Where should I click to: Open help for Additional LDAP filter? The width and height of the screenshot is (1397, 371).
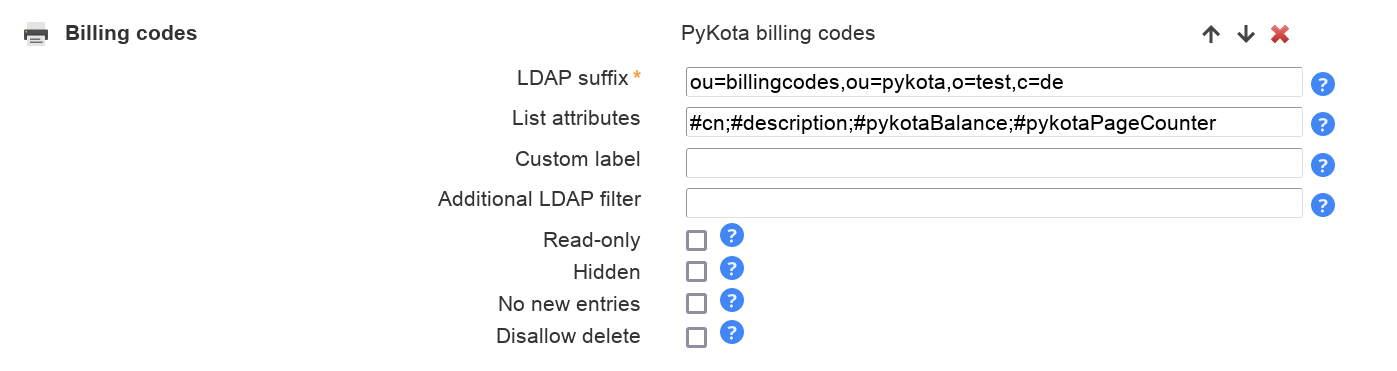click(1323, 205)
